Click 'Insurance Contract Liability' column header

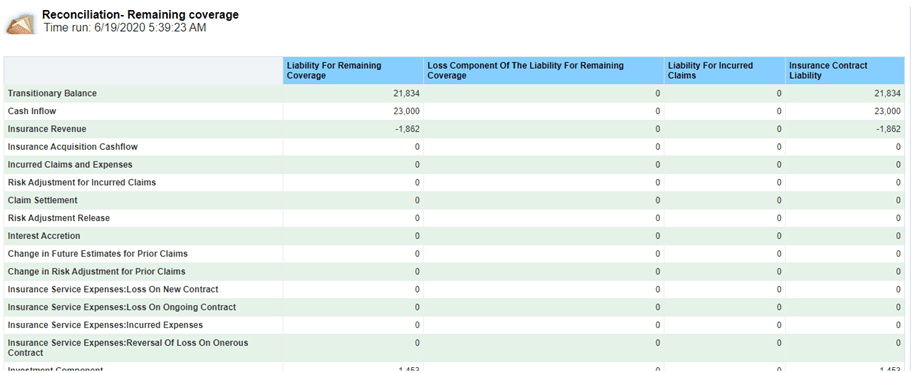845,71
